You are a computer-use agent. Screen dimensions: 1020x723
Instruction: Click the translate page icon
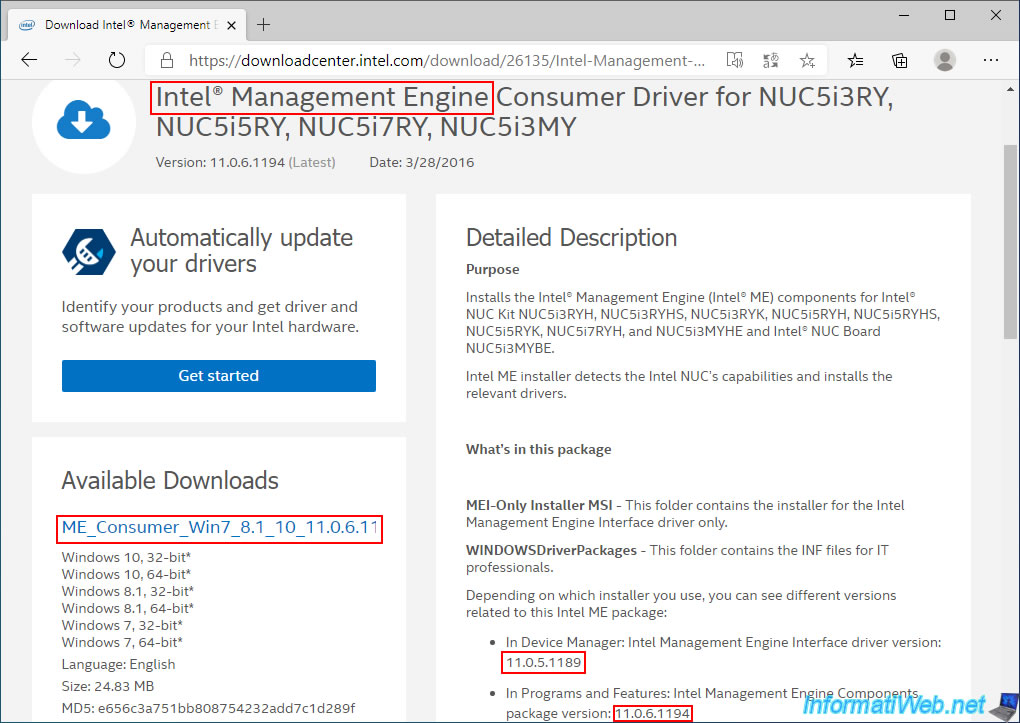coord(771,61)
